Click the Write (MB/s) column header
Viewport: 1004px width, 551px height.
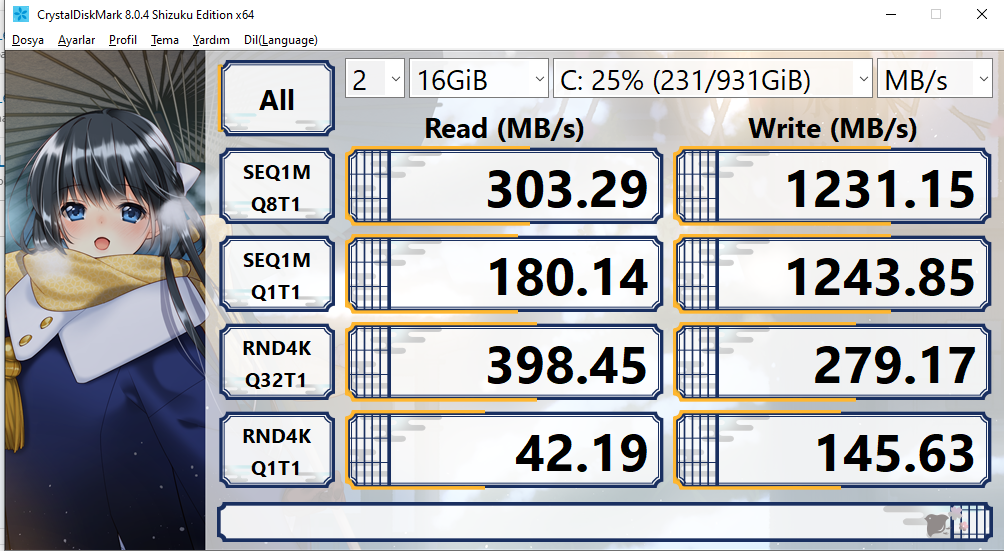tap(832, 128)
